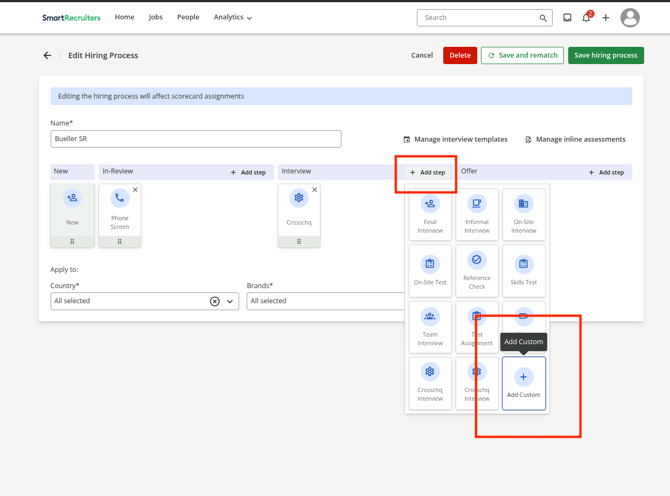Open the People menu item
The width and height of the screenshot is (670, 496).
tap(188, 17)
